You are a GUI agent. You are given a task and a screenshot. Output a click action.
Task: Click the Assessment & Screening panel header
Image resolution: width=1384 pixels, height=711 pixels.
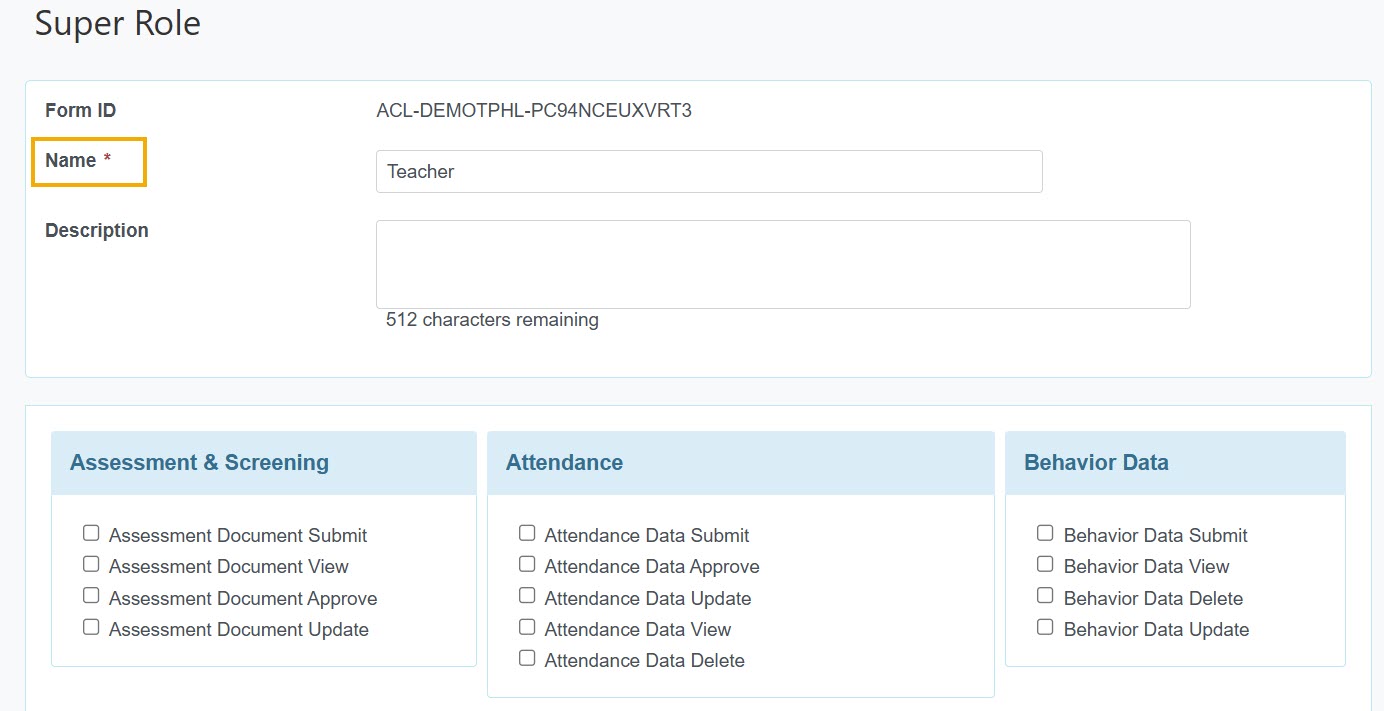tap(199, 463)
